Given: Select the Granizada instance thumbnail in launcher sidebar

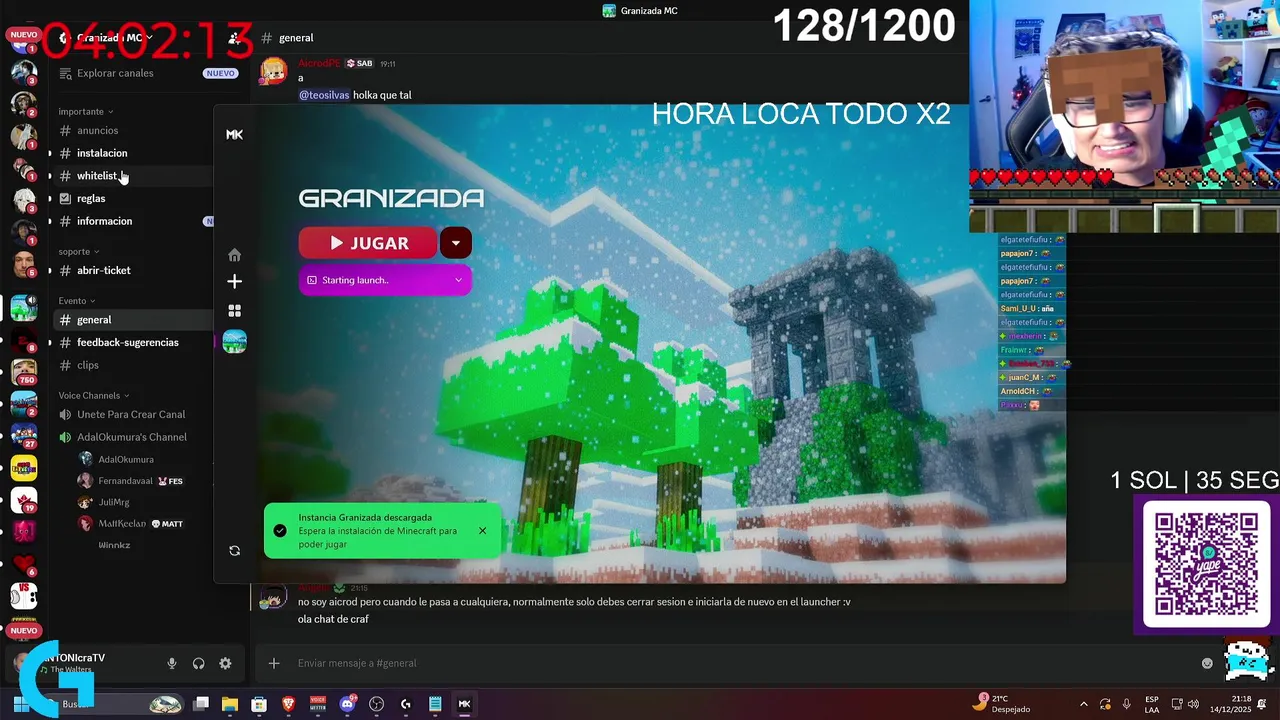Looking at the screenshot, I should pos(234,342).
